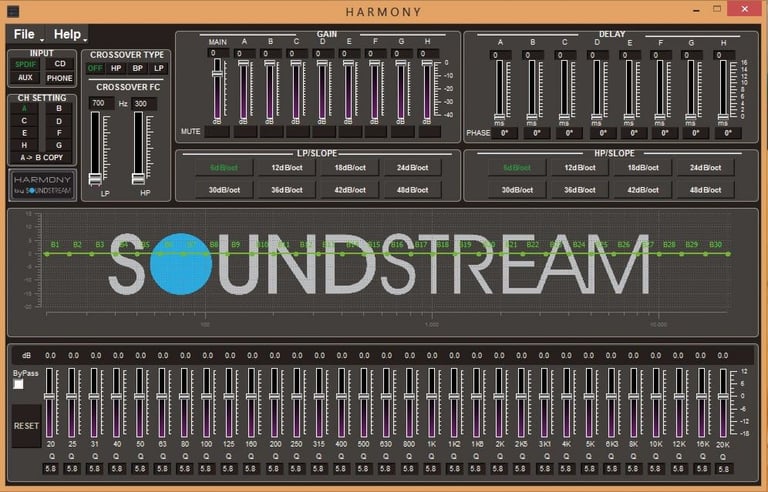Mute the MAIN channel
Viewport: 768px width, 492px height.
coord(217,132)
